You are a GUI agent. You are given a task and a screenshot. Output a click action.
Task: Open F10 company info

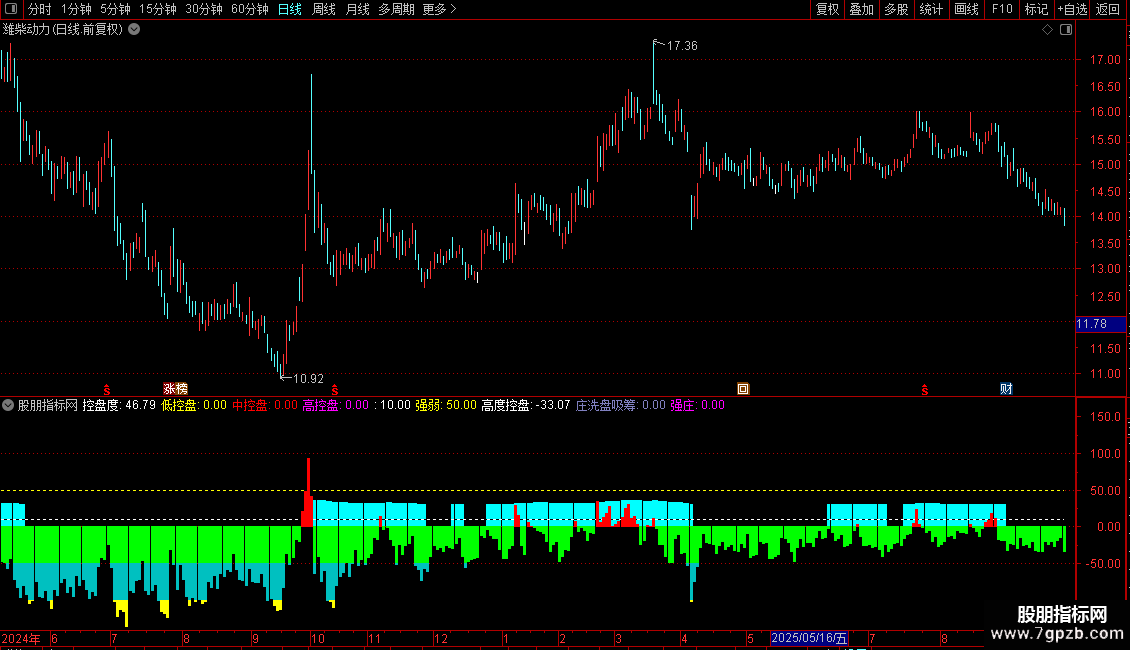(x=1002, y=9)
